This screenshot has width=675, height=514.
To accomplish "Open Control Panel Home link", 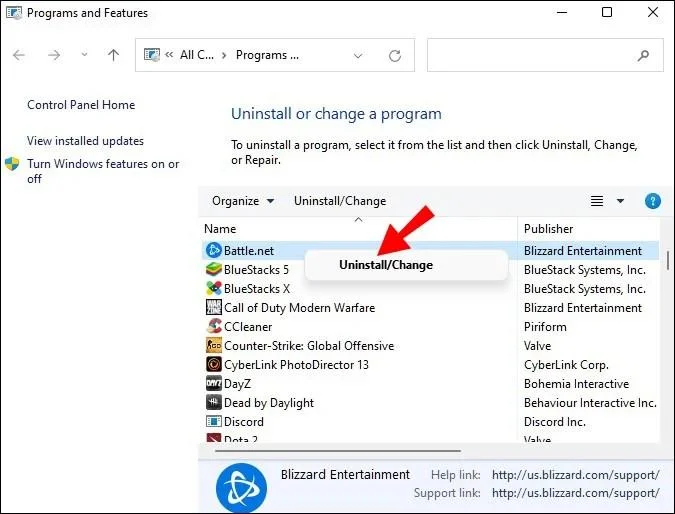I will click(81, 105).
